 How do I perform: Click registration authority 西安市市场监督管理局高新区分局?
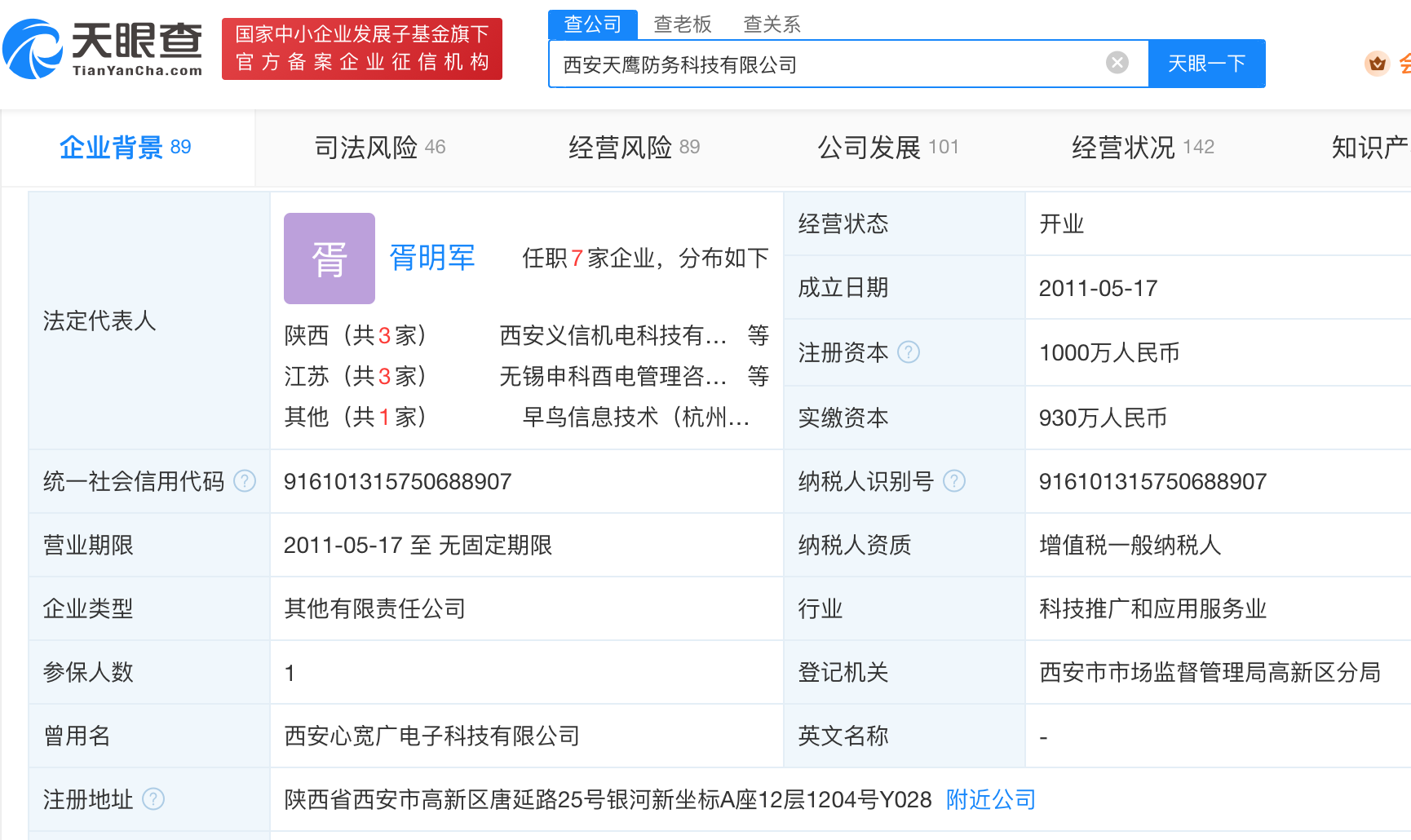point(1210,673)
